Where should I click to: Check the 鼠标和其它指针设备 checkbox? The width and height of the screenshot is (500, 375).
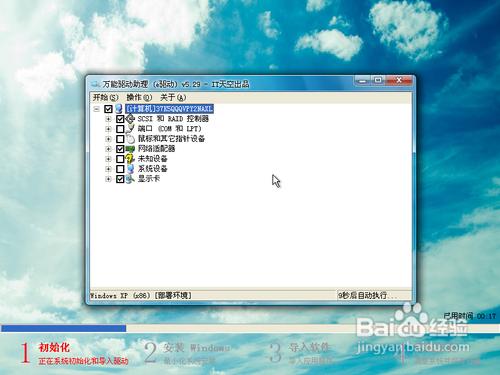coord(120,139)
